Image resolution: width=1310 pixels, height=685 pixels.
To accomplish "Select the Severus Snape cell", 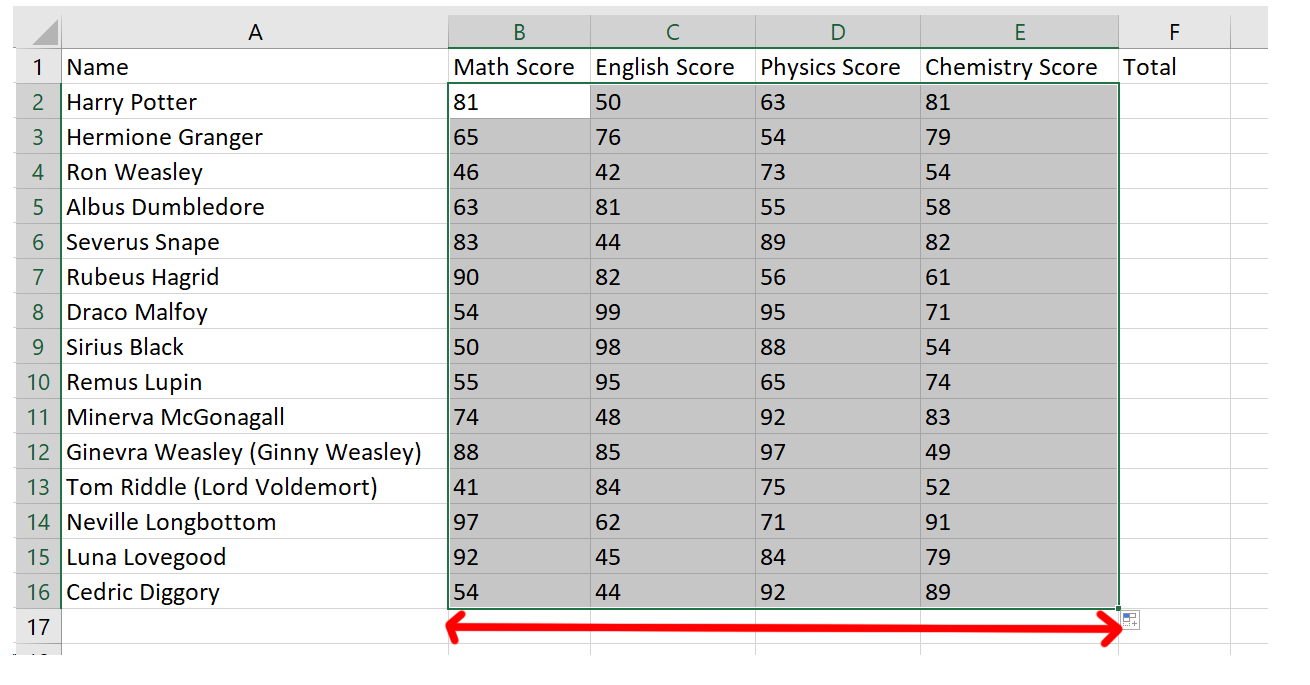I will (x=255, y=242).
